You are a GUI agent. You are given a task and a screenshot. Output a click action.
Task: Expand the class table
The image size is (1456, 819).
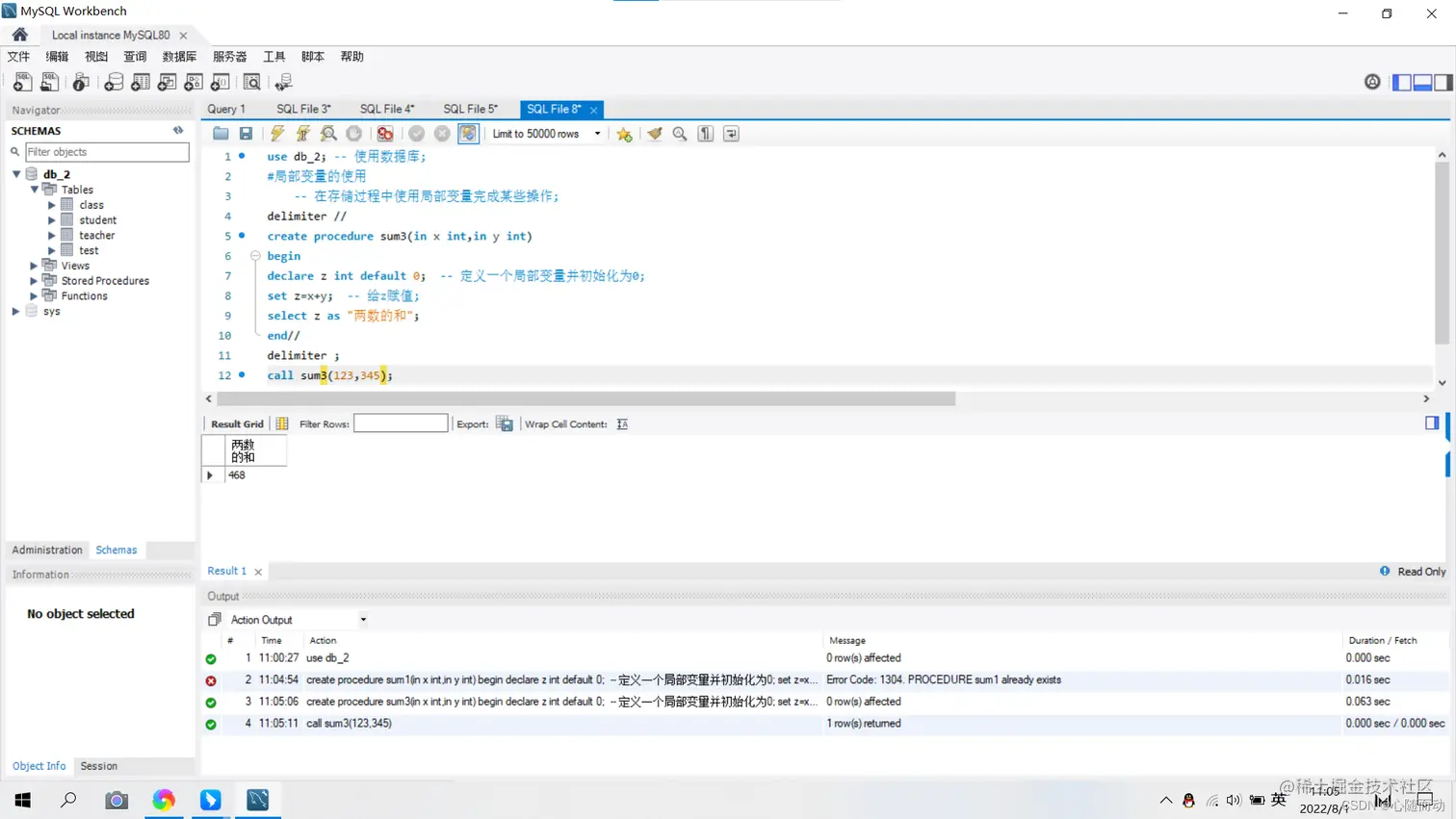(x=52, y=205)
